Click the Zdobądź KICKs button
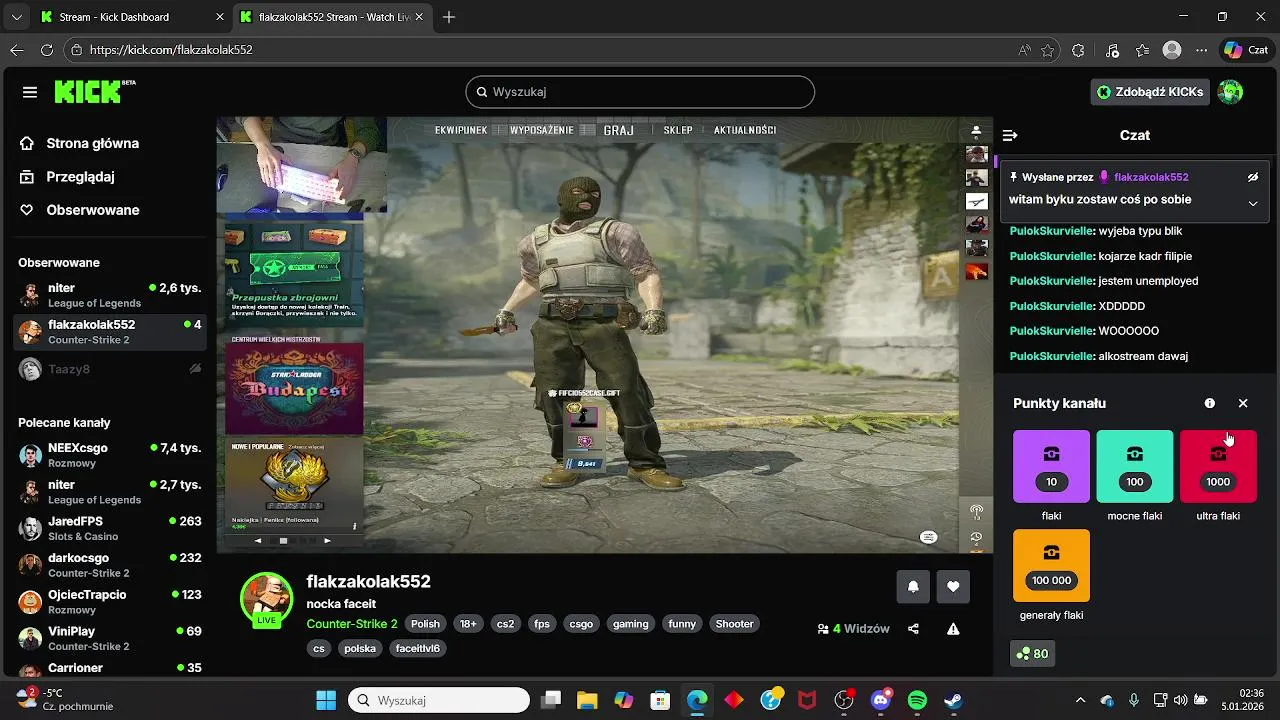Viewport: 1280px width, 720px height. pyautogui.click(x=1149, y=92)
